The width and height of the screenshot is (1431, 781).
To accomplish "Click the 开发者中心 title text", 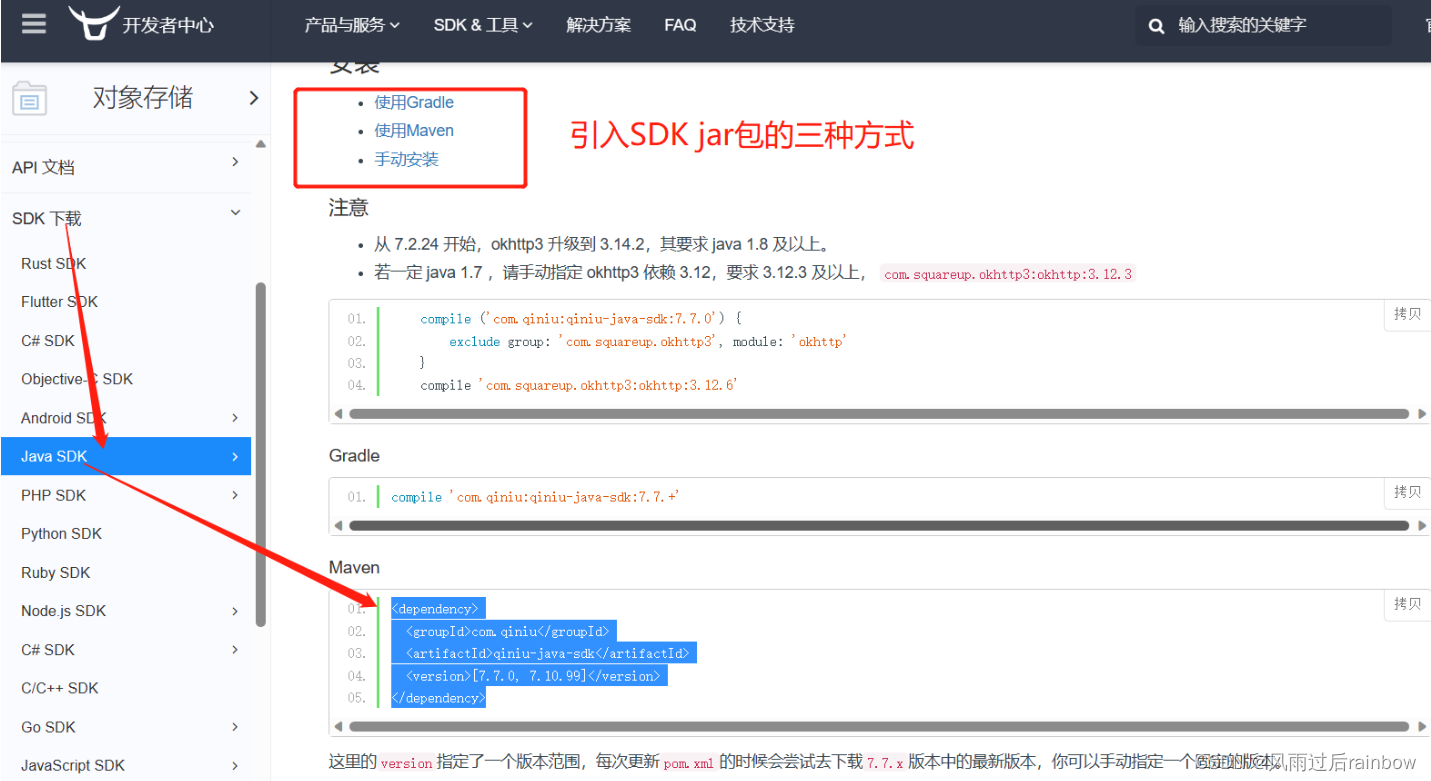I will tap(168, 26).
